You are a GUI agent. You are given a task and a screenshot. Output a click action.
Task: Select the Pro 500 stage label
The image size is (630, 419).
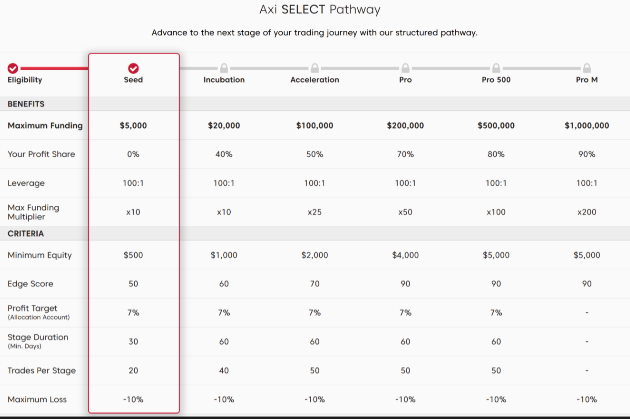click(x=496, y=80)
